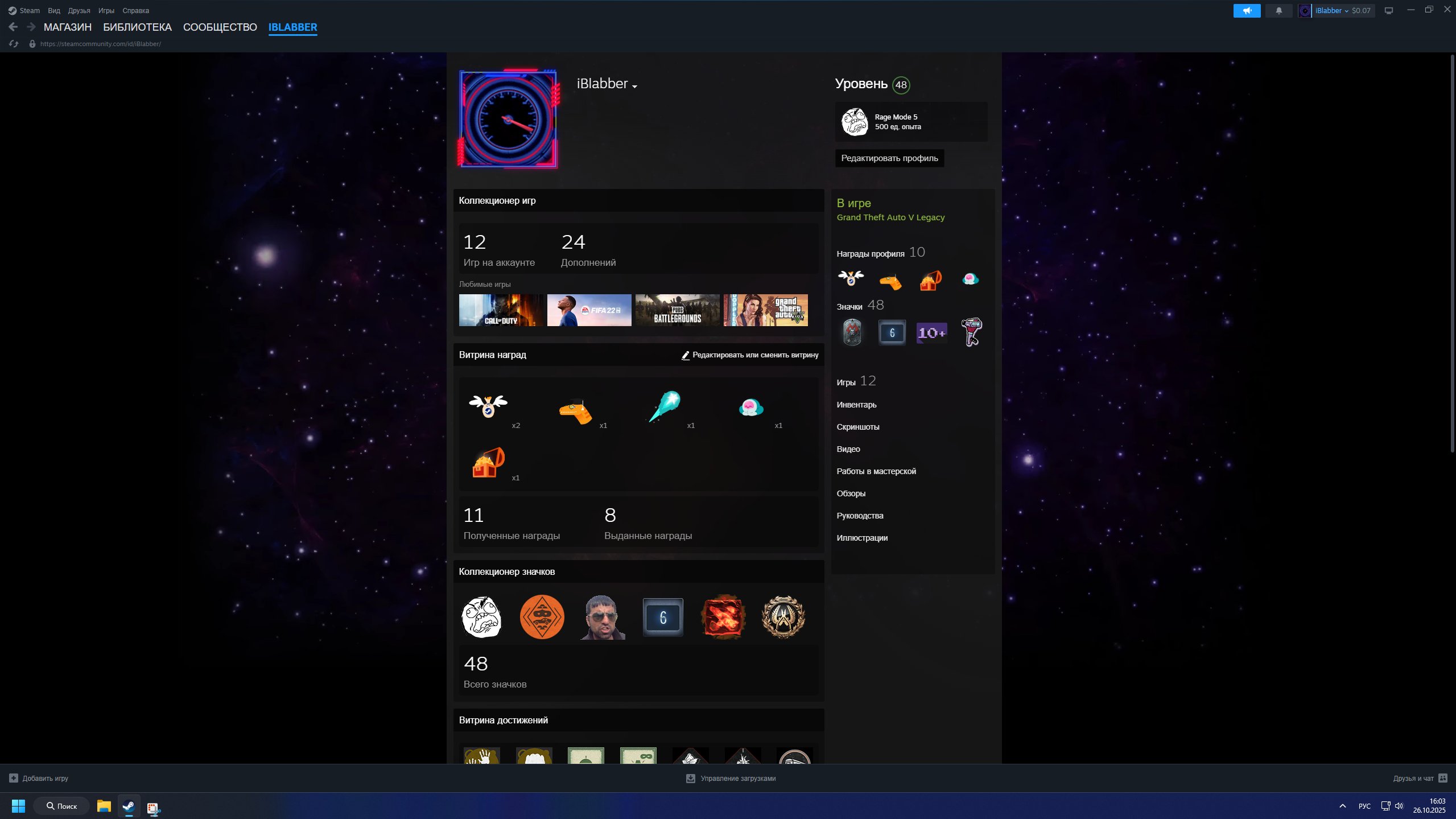Click the Редактировать профиль button
Image resolution: width=1456 pixels, height=819 pixels.
point(889,158)
